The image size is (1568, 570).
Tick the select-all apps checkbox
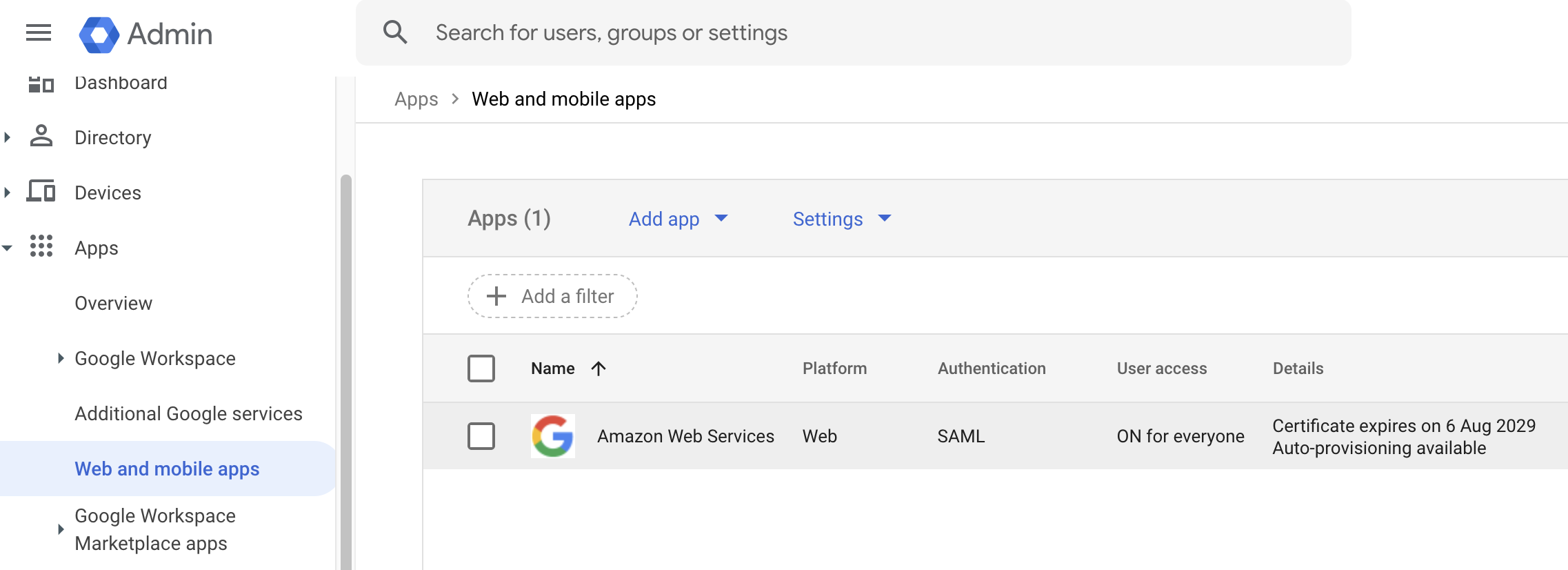click(x=481, y=368)
